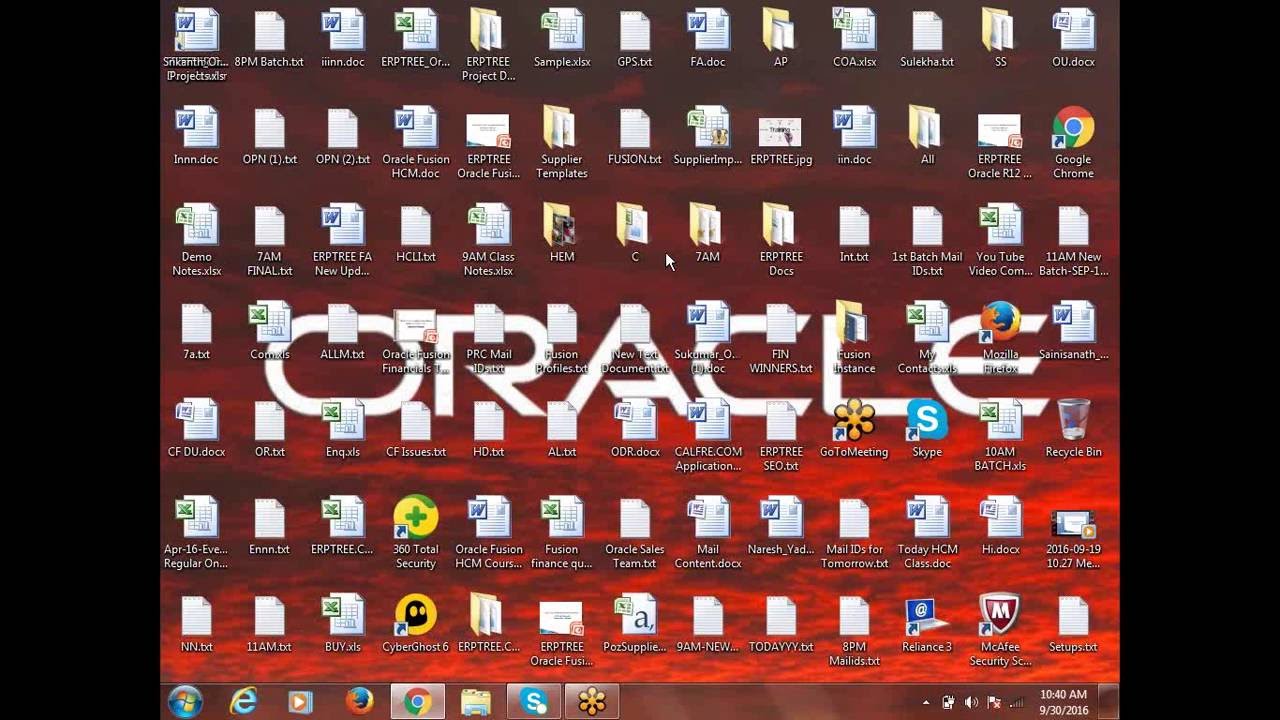Image resolution: width=1280 pixels, height=720 pixels.
Task: Select the FA.doc document
Action: 708,40
